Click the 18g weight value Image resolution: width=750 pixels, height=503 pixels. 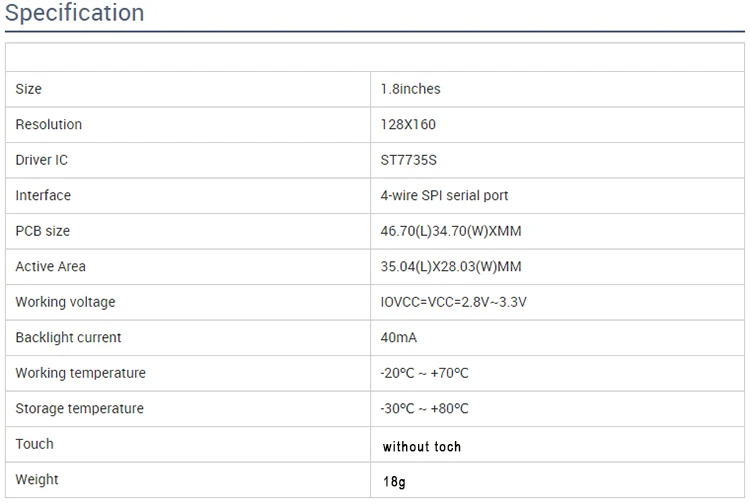click(x=394, y=482)
